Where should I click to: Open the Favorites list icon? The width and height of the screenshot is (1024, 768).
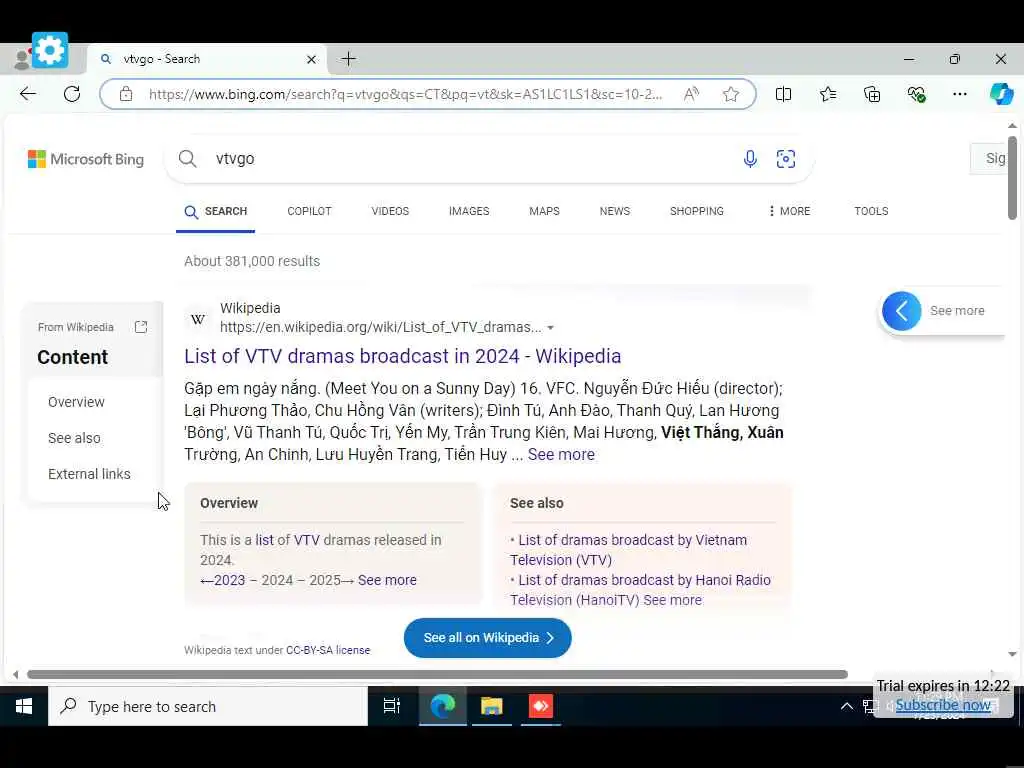click(x=827, y=94)
